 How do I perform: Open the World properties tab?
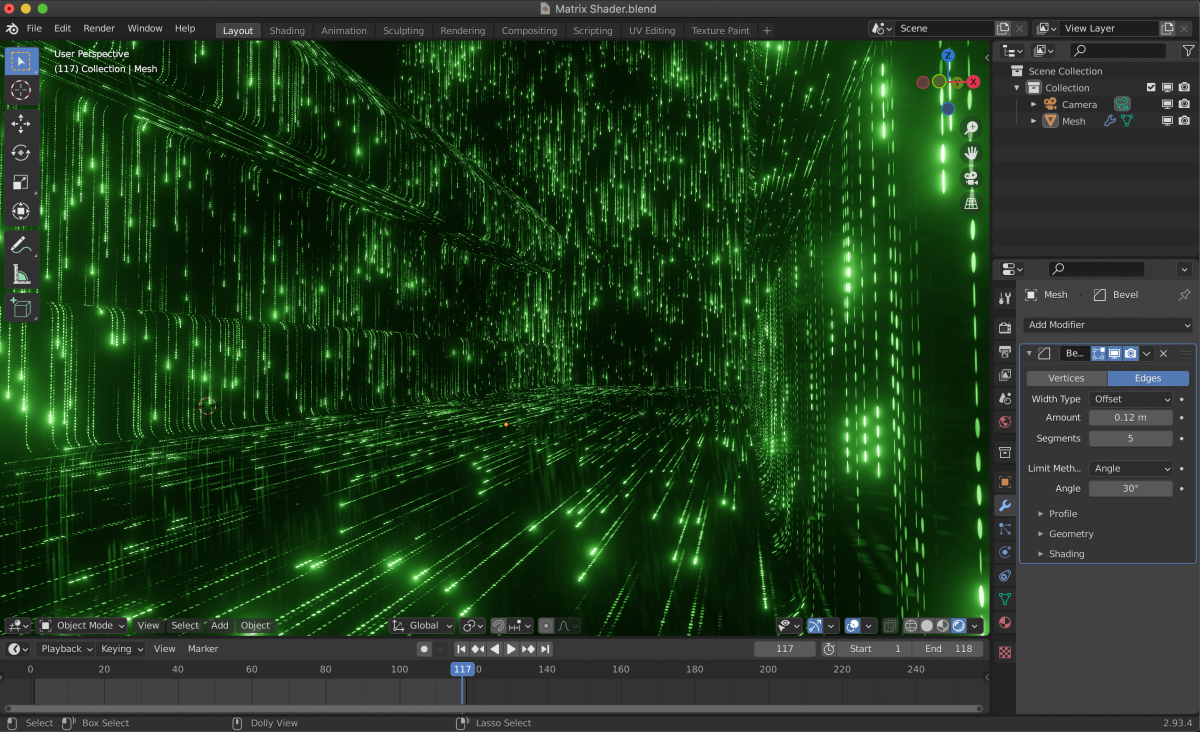click(1005, 422)
